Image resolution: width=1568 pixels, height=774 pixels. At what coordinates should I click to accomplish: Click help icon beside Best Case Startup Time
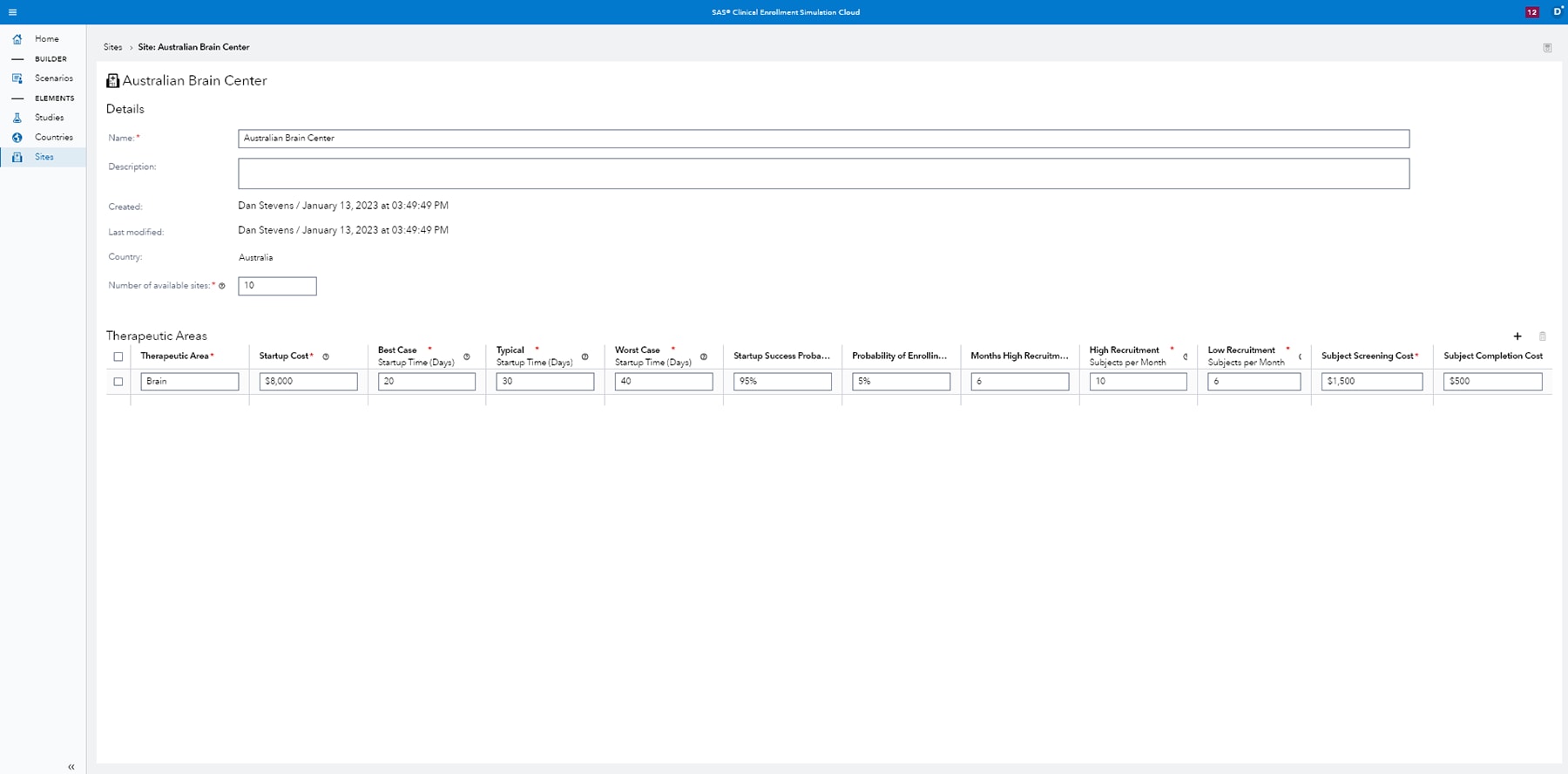467,356
